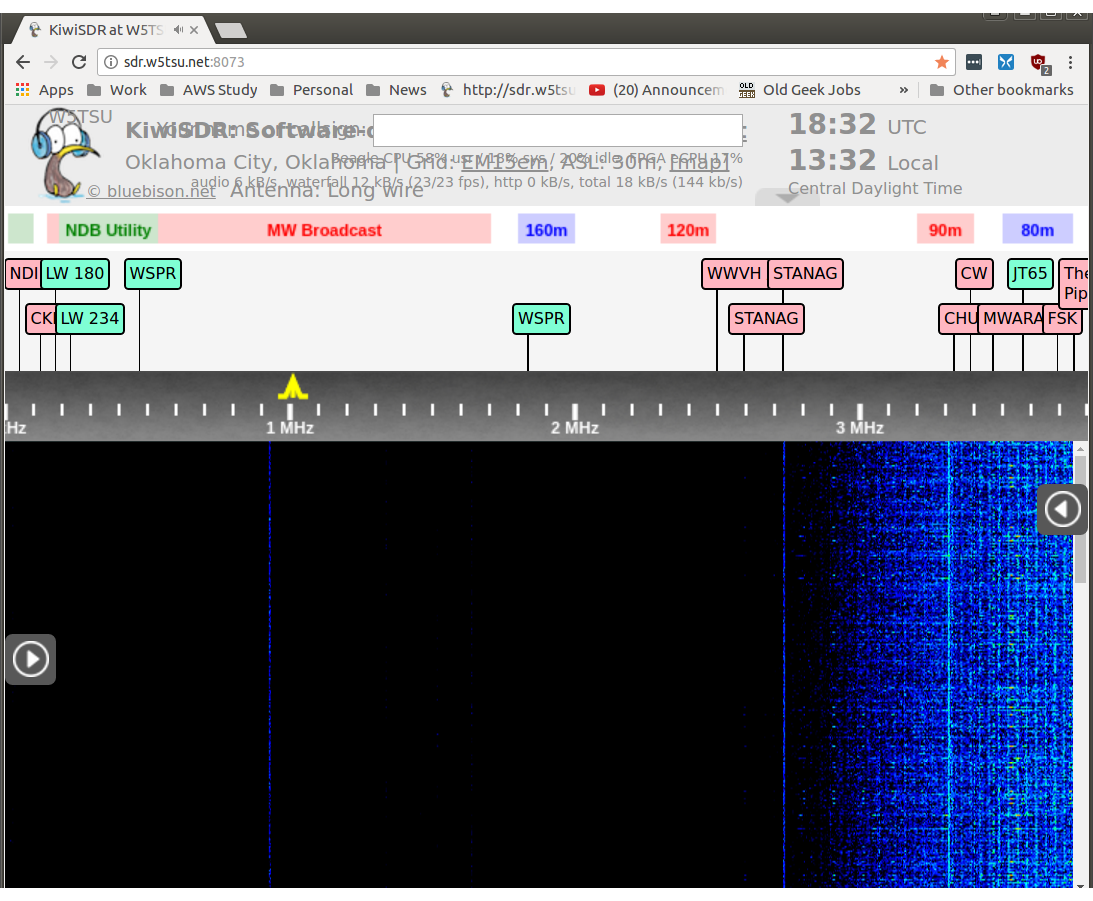Toggle right control panel with left arrow
This screenshot has width=1093, height=901.
point(1062,509)
